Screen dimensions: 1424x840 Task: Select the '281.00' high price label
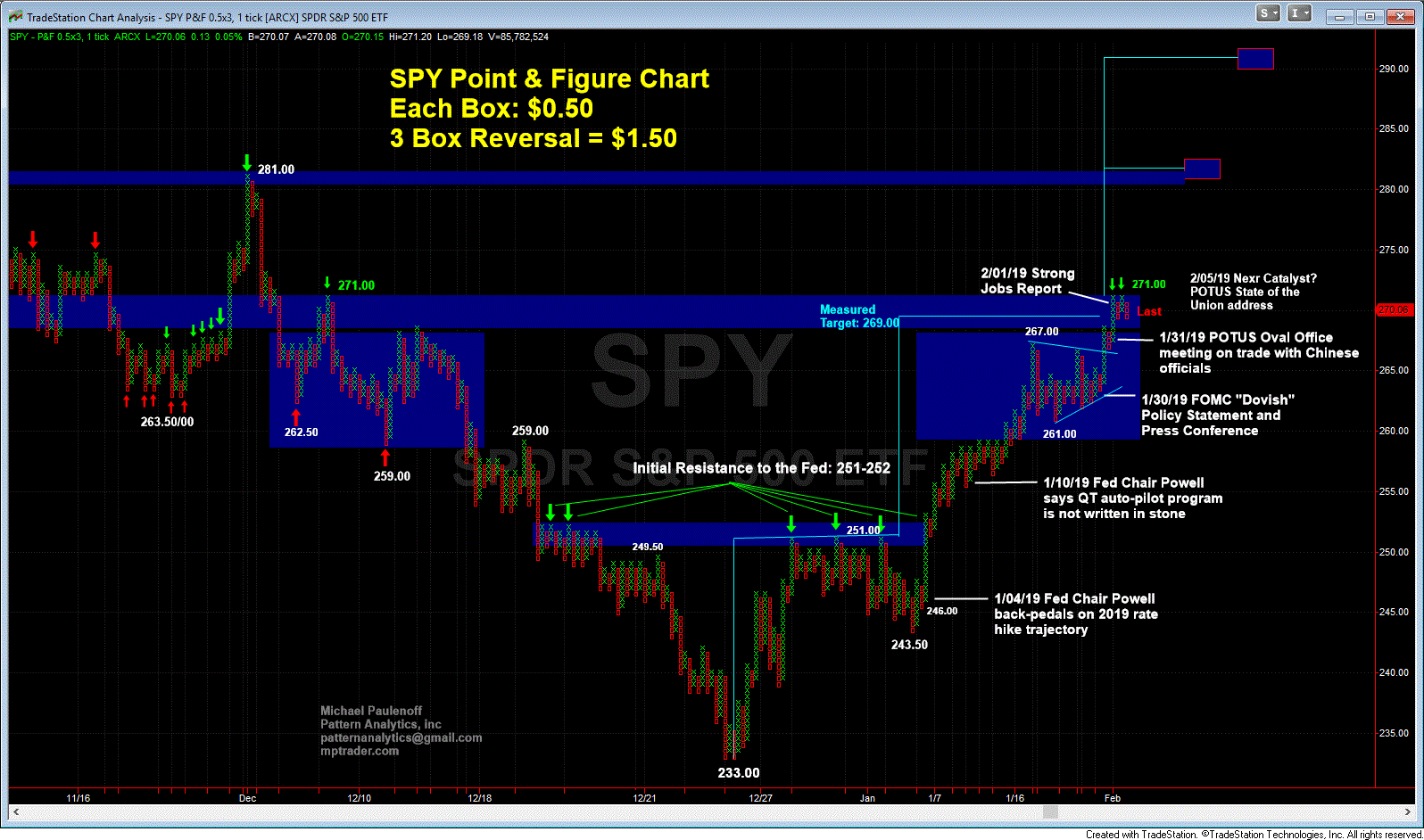coord(276,169)
